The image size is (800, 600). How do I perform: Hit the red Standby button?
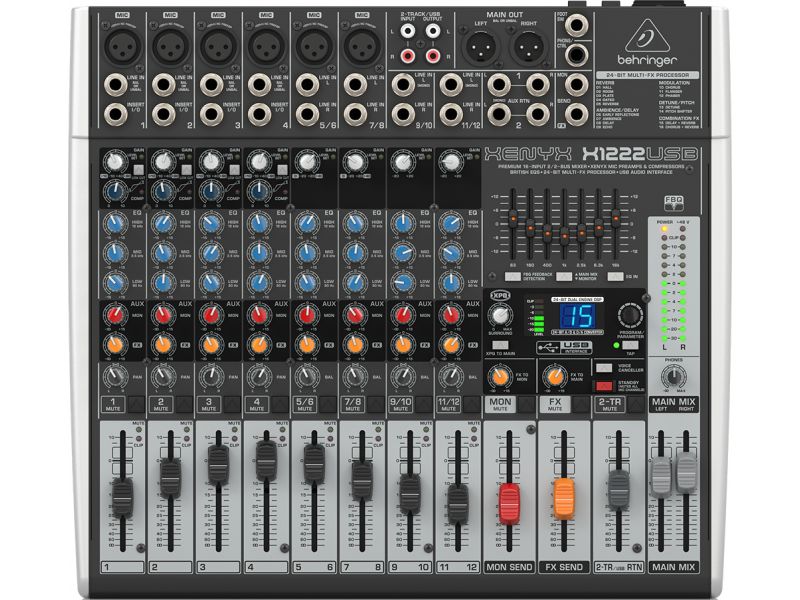pyautogui.click(x=604, y=386)
